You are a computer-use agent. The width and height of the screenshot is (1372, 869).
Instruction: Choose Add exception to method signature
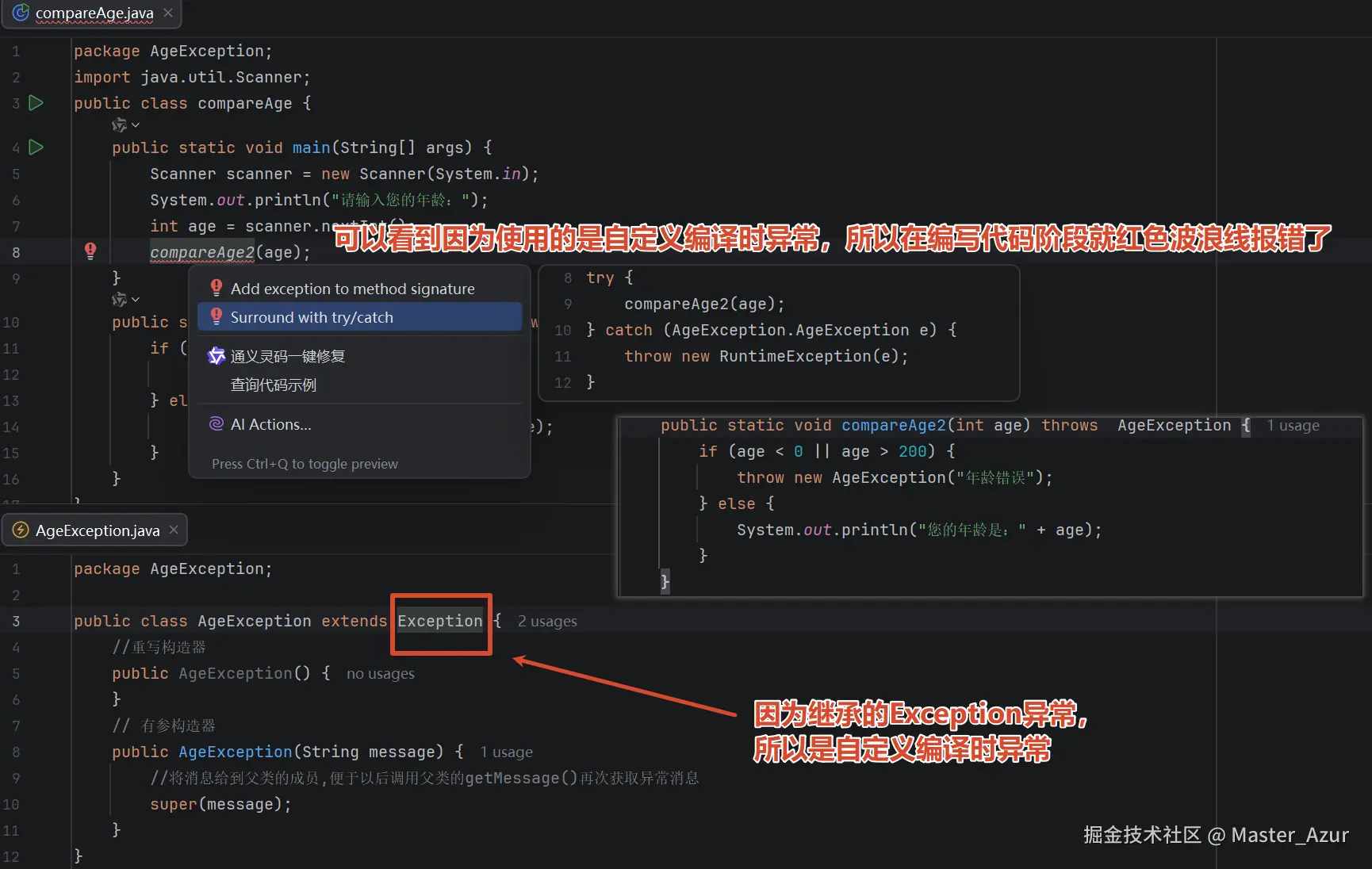360,289
